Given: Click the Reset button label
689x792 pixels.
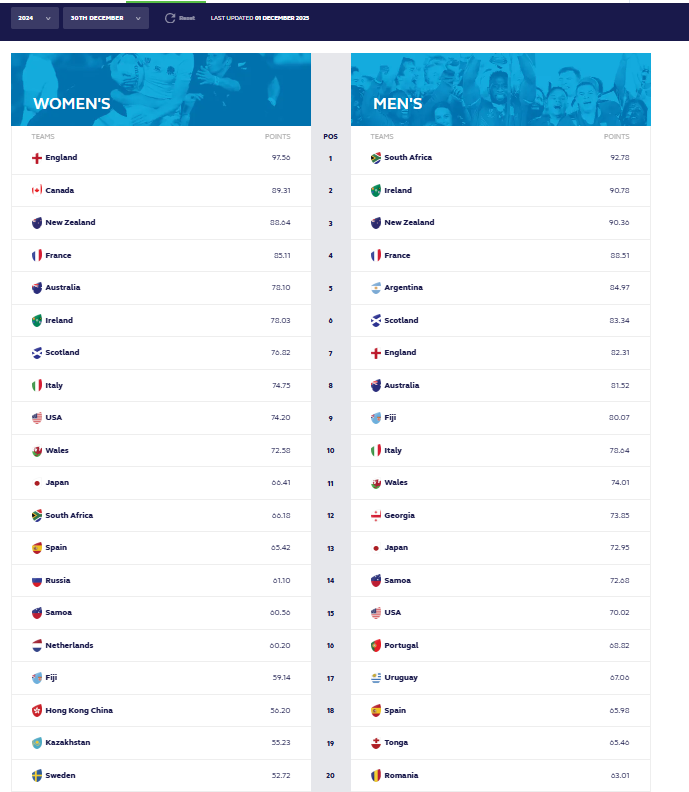Looking at the screenshot, I should 187,18.
